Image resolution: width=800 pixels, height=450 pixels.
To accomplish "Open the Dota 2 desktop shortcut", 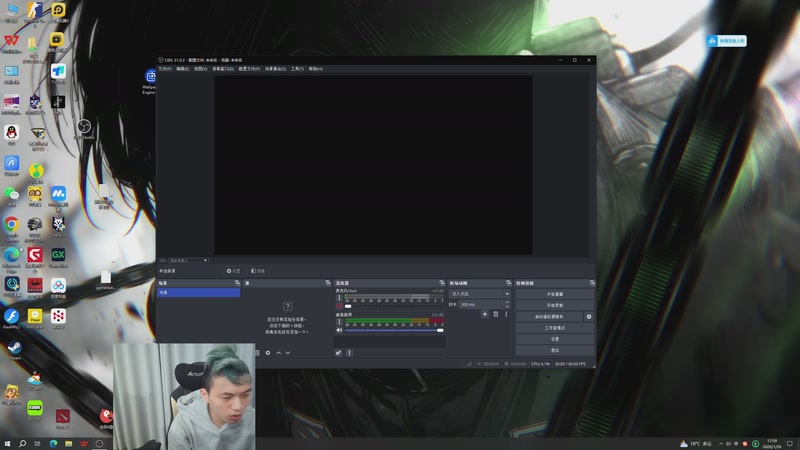I will (63, 419).
